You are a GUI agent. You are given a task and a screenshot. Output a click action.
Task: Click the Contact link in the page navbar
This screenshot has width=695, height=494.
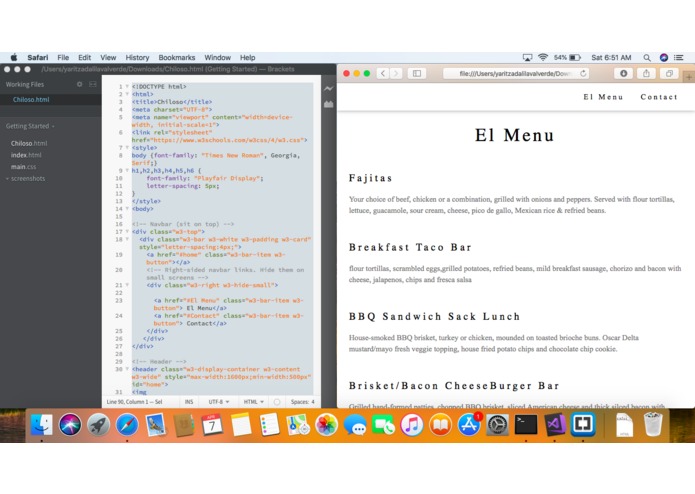[x=659, y=97]
